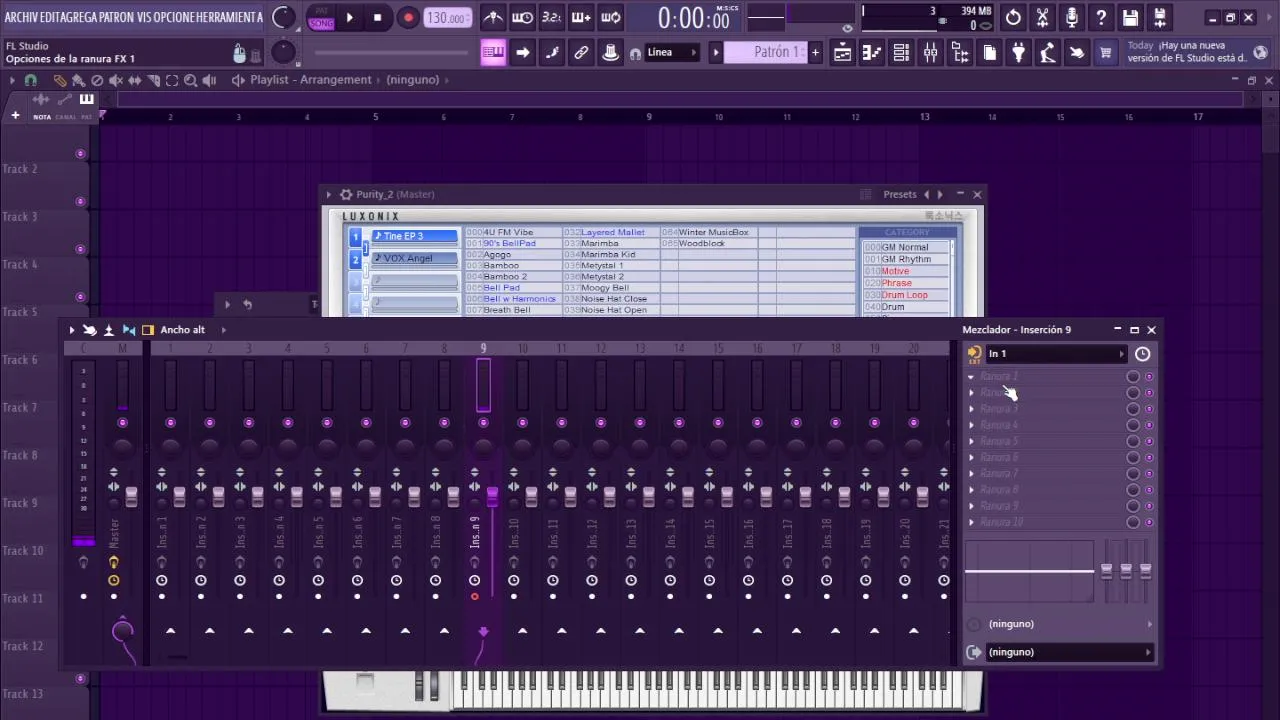Image resolution: width=1280 pixels, height=720 pixels.
Task: Open the Channel rack view icon
Action: [901, 53]
